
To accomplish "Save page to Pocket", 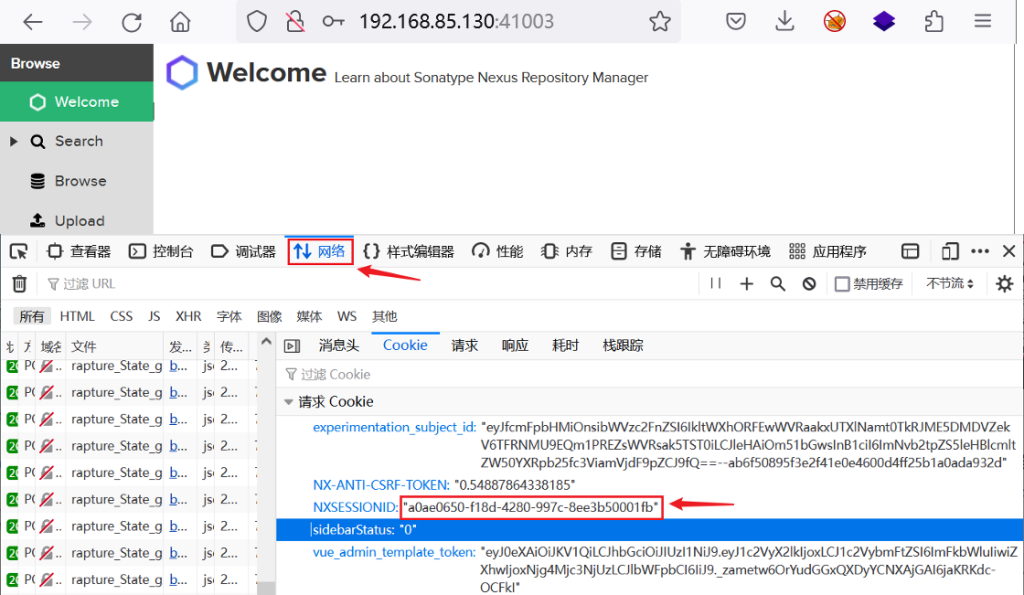I will [x=736, y=22].
